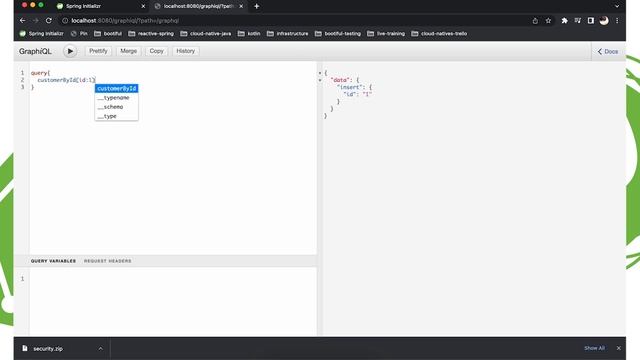The height and width of the screenshot is (360, 640).
Task: Open the History panel
Action: tap(185, 51)
